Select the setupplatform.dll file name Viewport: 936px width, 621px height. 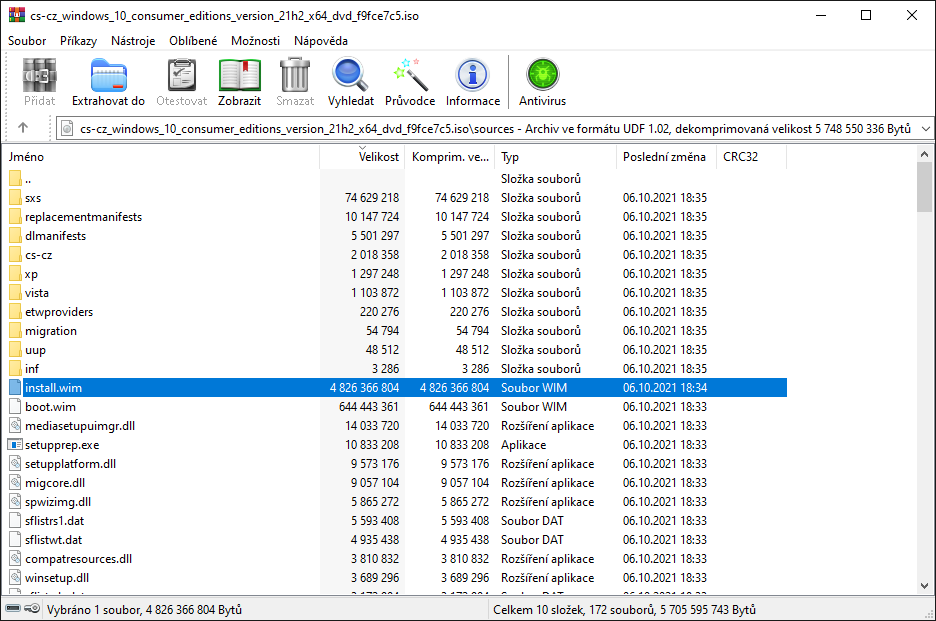pyautogui.click(x=70, y=464)
